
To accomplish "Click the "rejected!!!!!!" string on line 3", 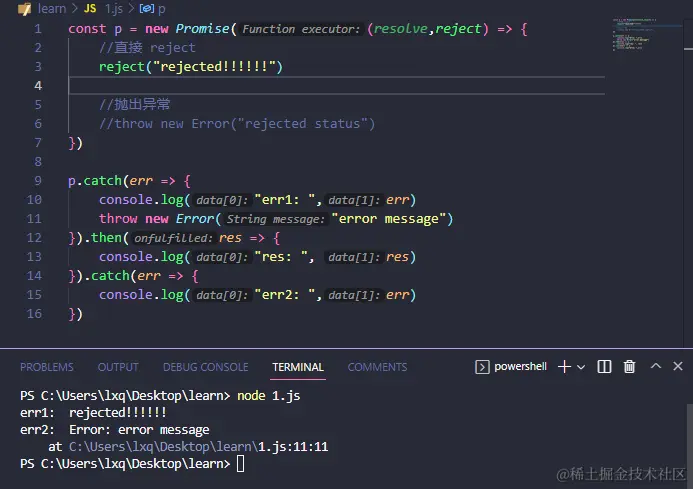I will (x=214, y=67).
